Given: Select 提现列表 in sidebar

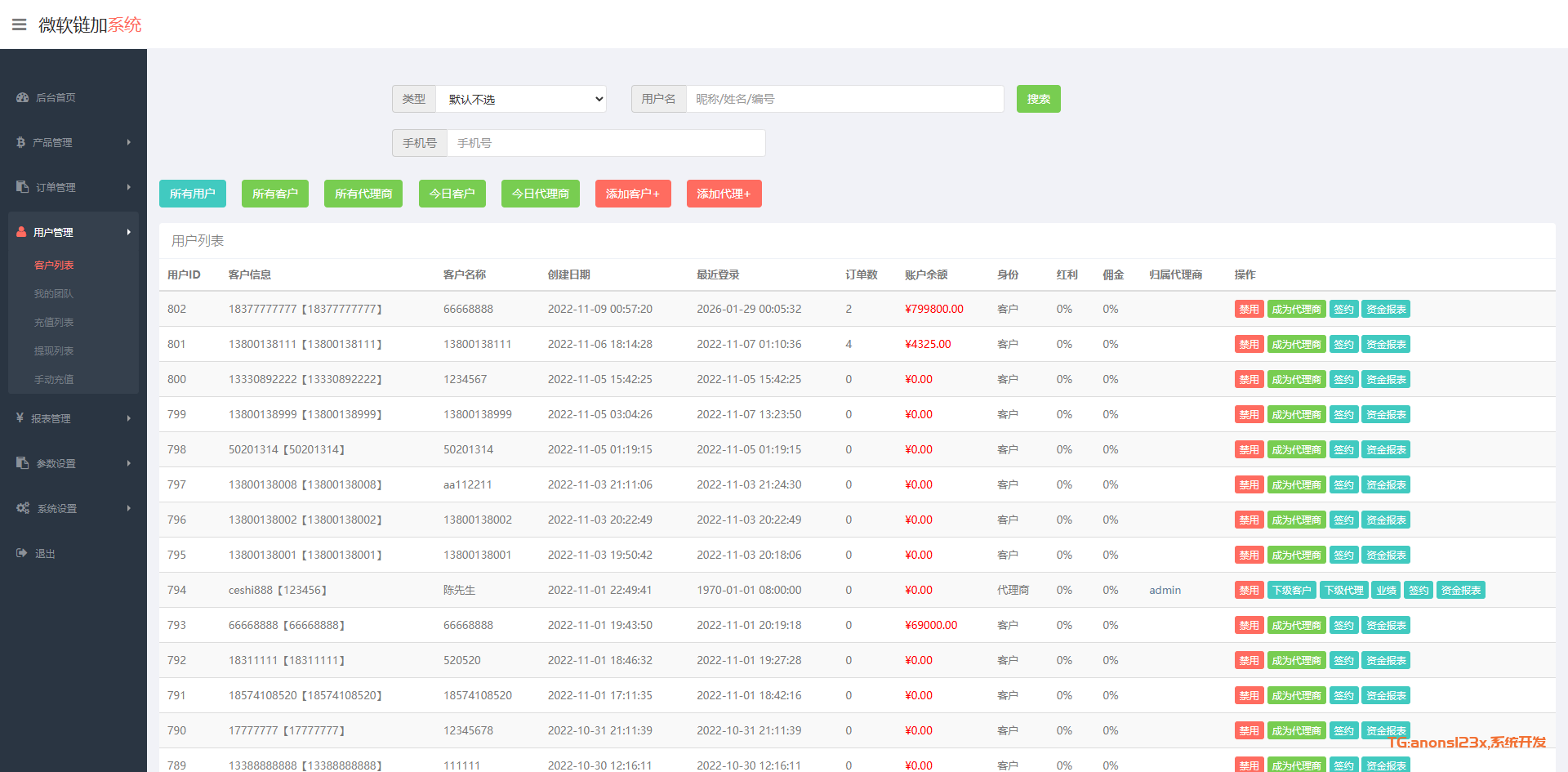Looking at the screenshot, I should (x=54, y=350).
